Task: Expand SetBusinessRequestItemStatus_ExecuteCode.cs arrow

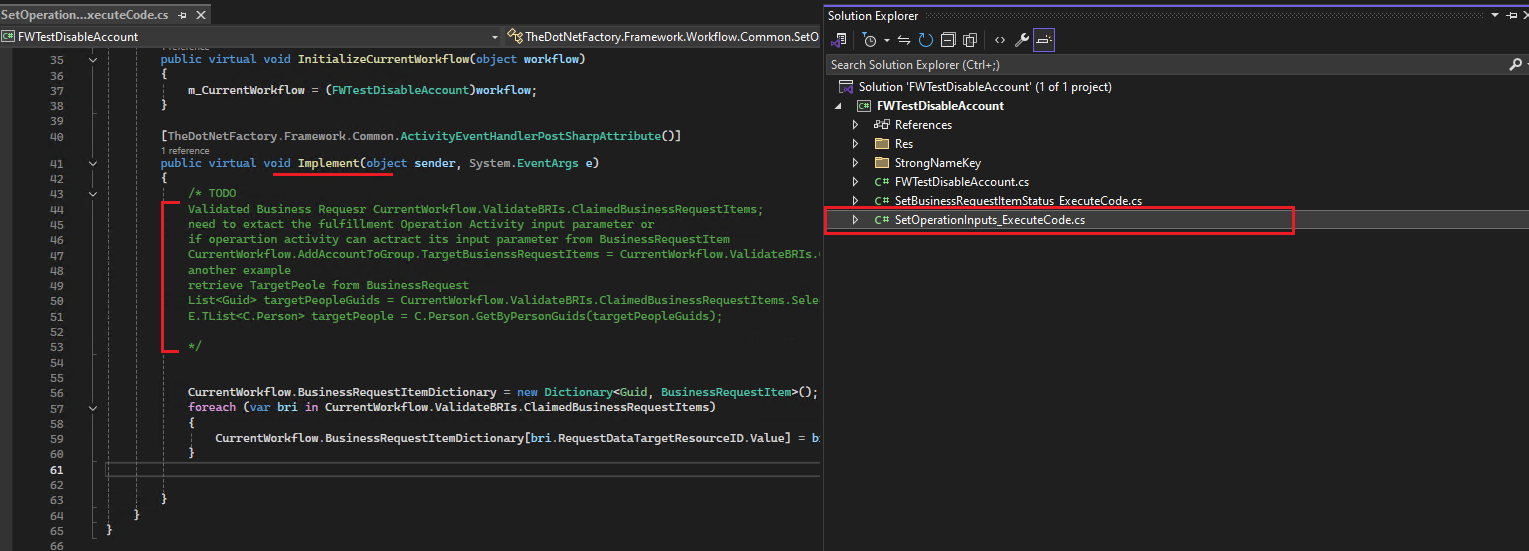Action: 855,201
